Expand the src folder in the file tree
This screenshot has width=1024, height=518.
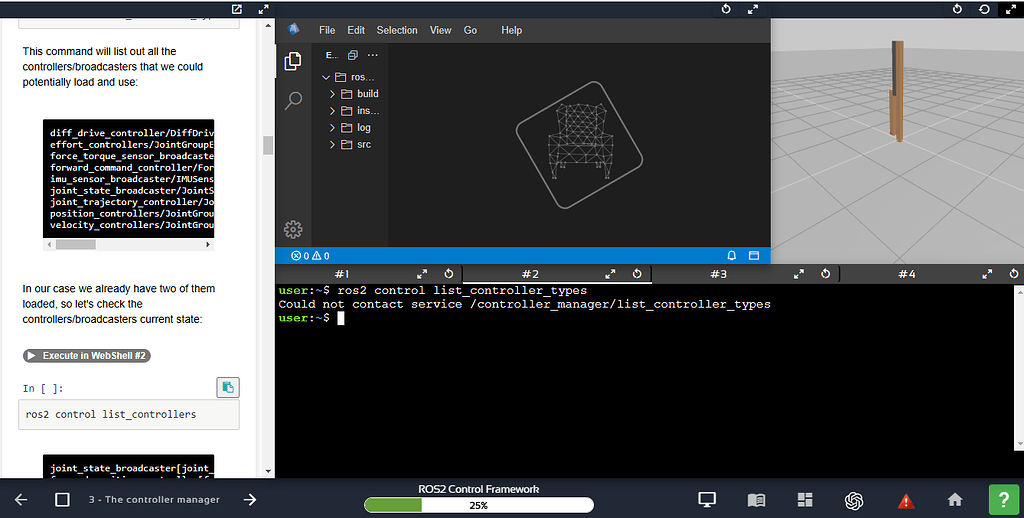tap(363, 145)
